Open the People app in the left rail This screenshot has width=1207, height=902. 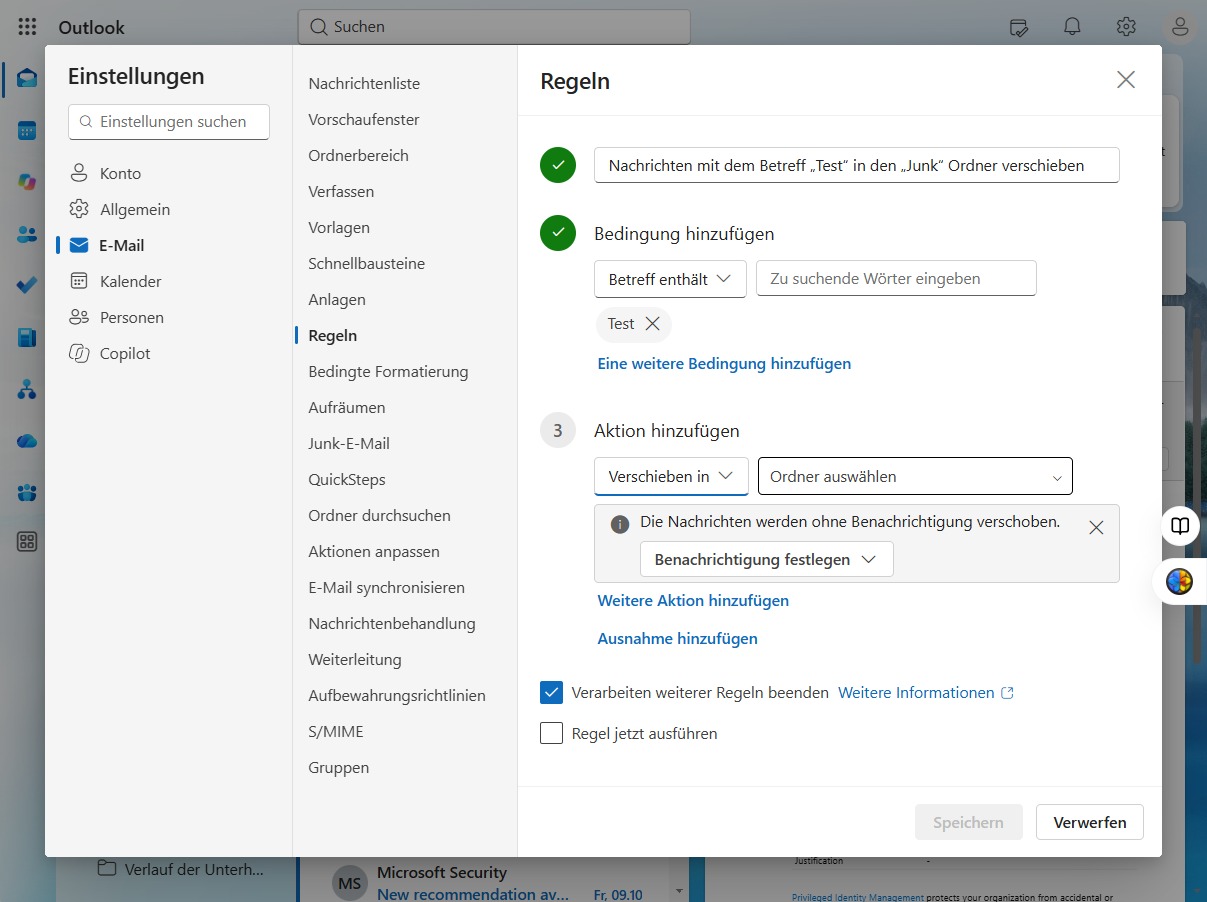coord(27,234)
